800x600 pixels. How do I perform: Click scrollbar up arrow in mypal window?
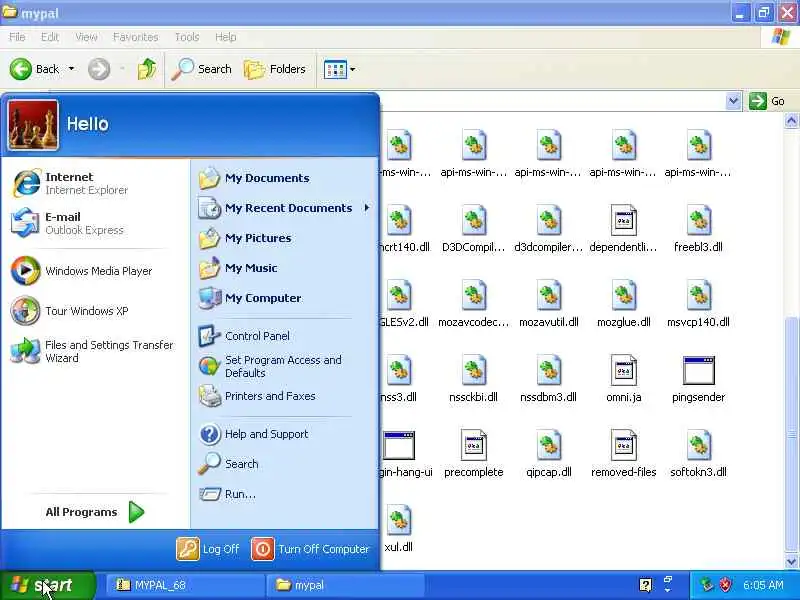[x=791, y=121]
